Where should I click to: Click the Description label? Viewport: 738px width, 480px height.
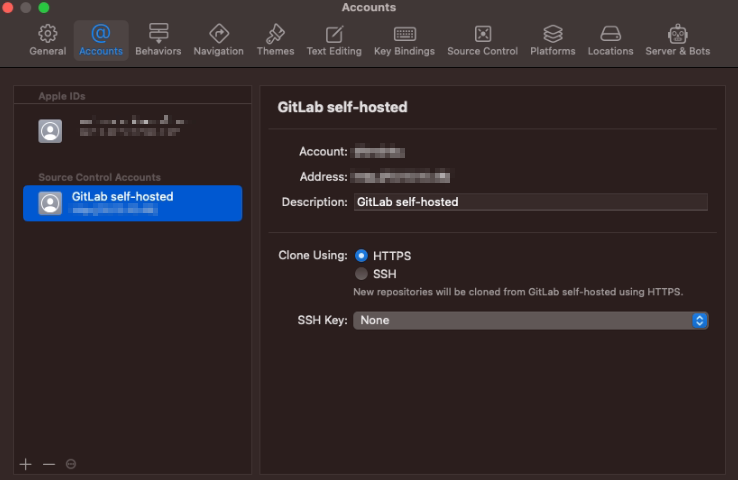pos(314,202)
